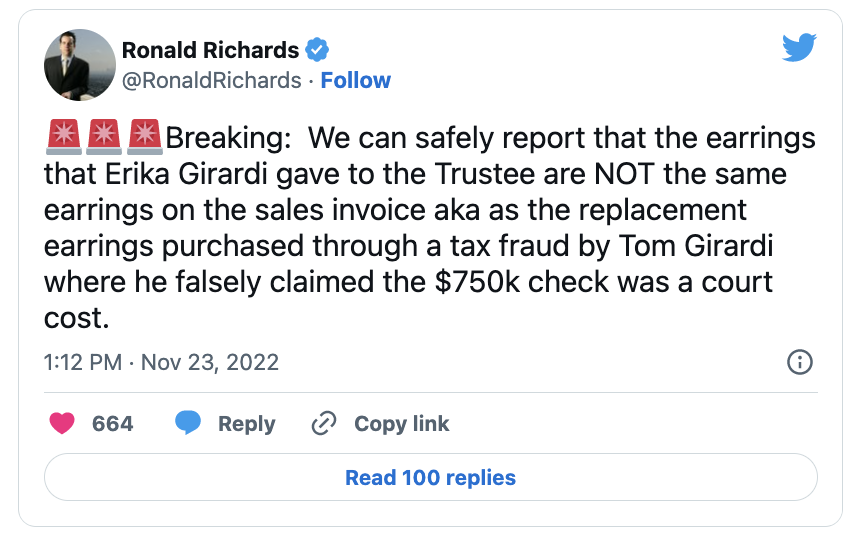Click the 664 likes count
This screenshot has width=864, height=546.
[x=112, y=424]
